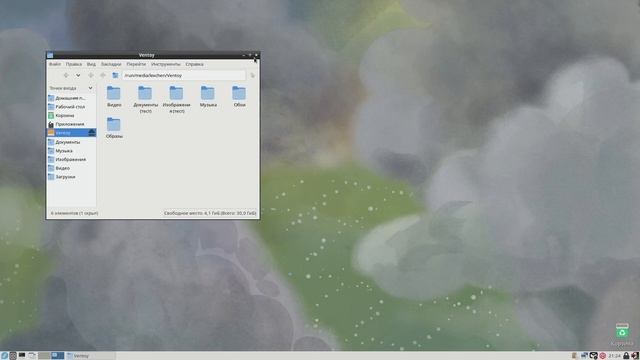Open the Документы folder in file view
The width and height of the screenshot is (640, 360).
[x=145, y=100]
